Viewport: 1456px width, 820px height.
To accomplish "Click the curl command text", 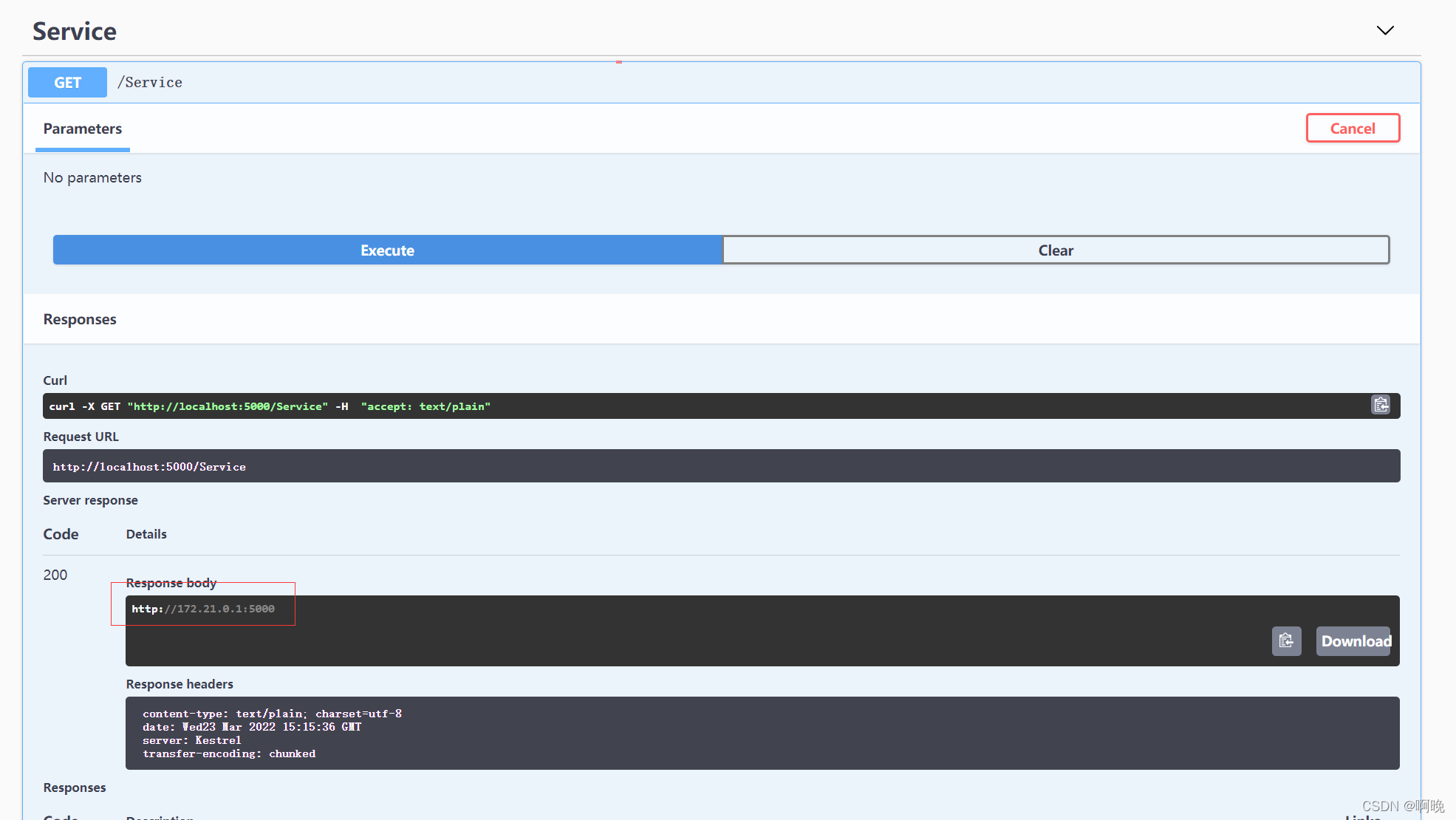I will tap(270, 406).
